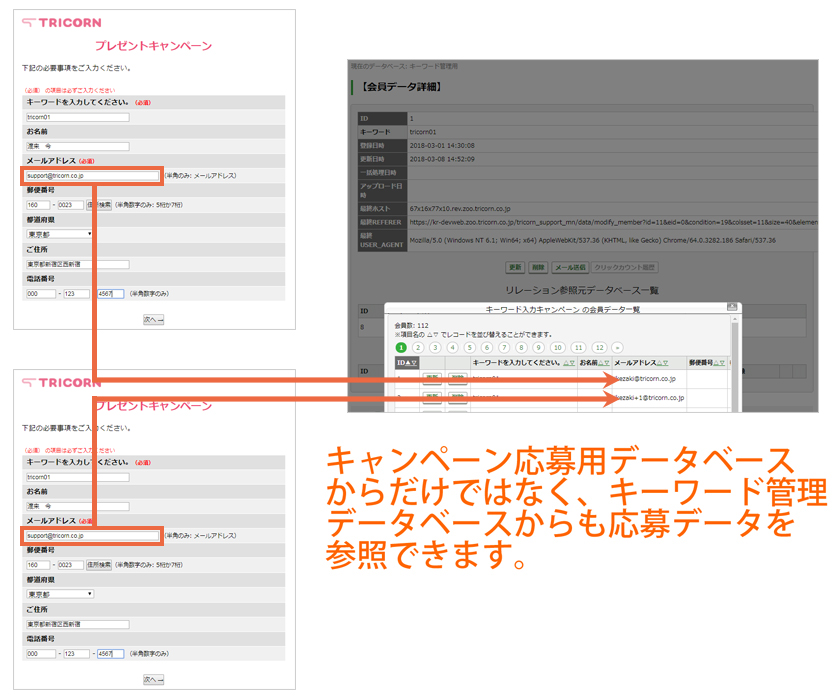Screen dimensions: 840x700
Task: Focus ご住所 field on the lower form
Action: tap(78, 624)
